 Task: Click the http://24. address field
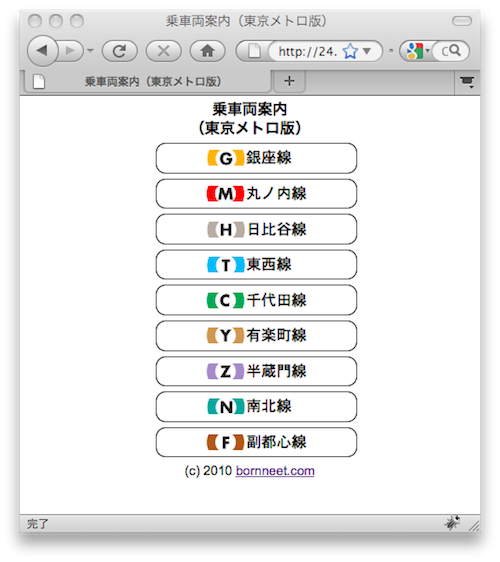coord(308,51)
